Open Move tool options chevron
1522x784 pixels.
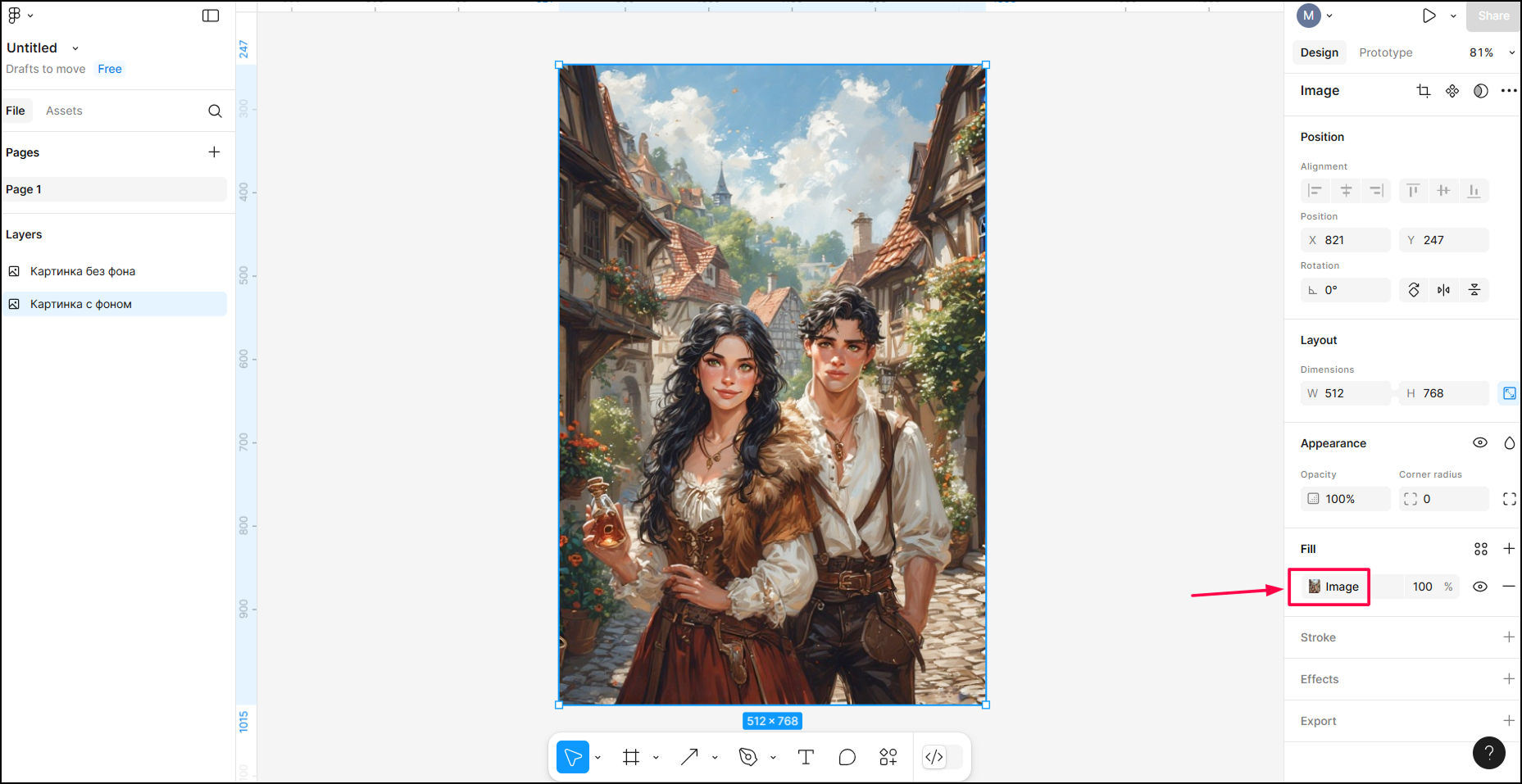598,757
